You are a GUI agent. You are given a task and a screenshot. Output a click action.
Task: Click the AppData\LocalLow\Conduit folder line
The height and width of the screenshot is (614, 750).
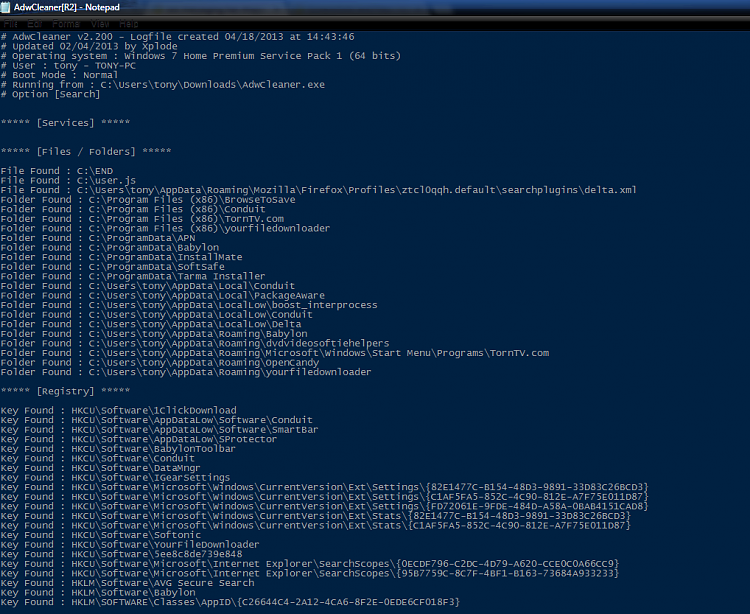pos(156,314)
